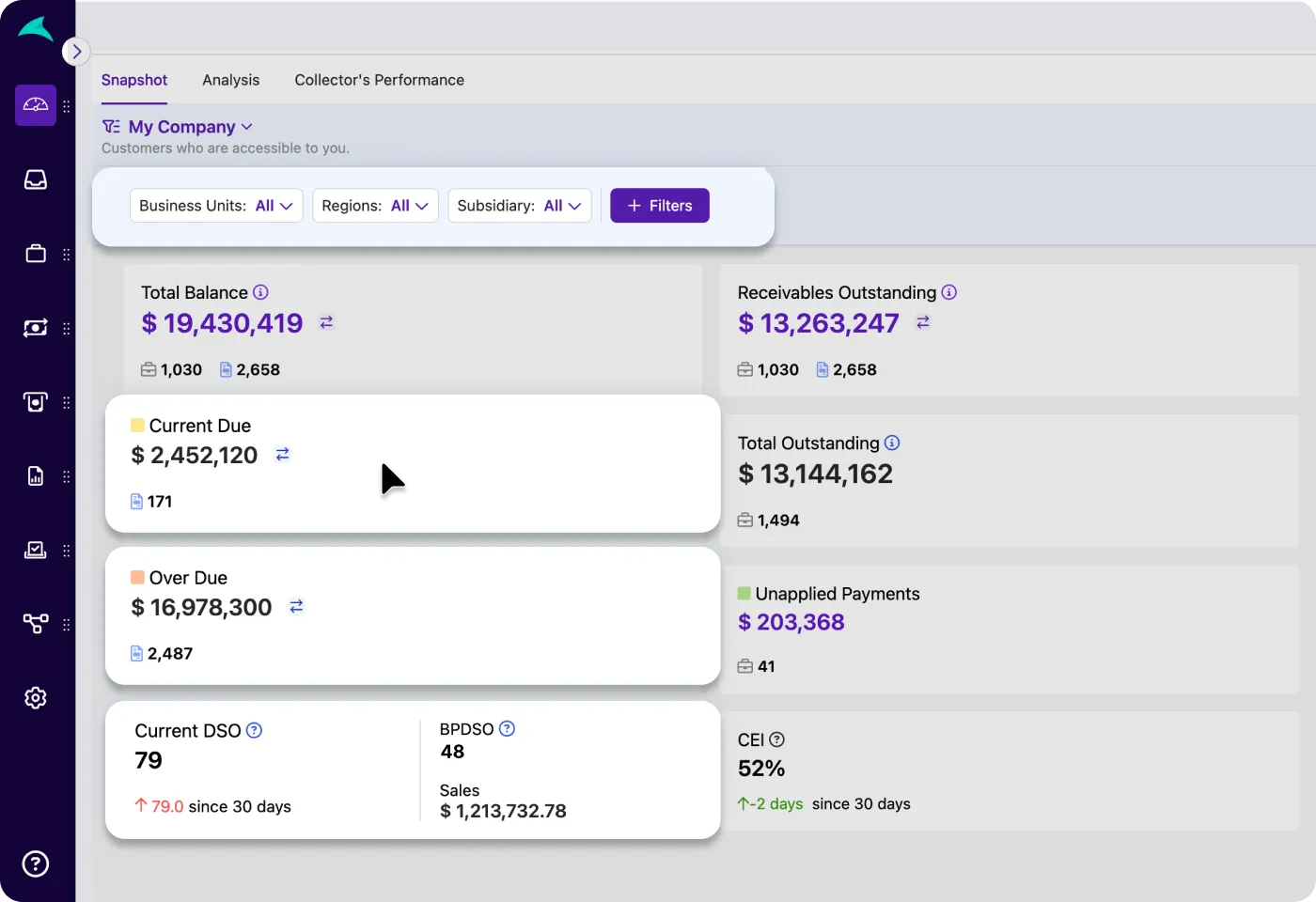Click the Current DSO value 79
Screen dimensions: 1316x902
[x=149, y=760]
